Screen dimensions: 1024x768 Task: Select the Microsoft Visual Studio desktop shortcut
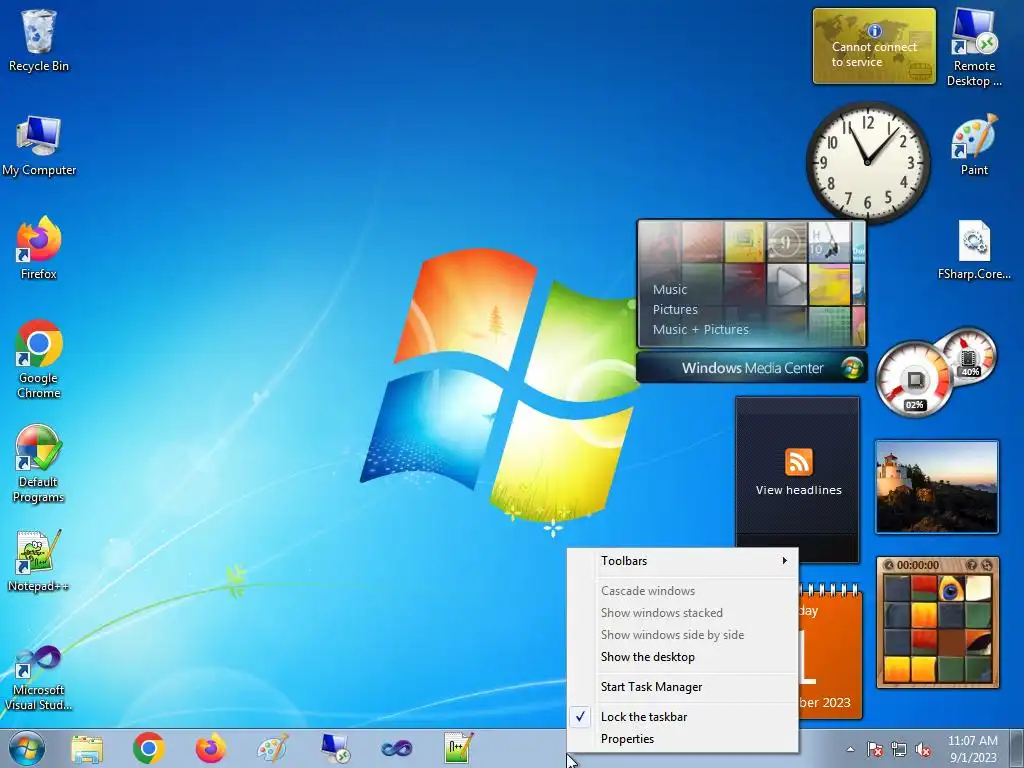click(x=39, y=678)
